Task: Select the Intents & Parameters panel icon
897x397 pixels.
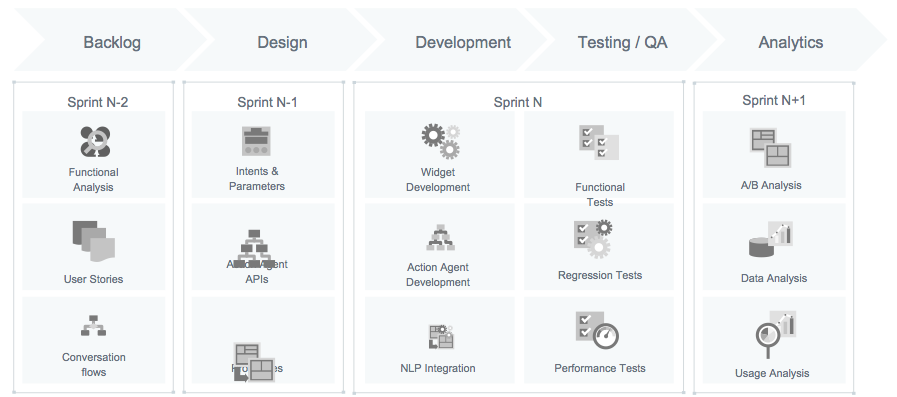Action: 256,141
